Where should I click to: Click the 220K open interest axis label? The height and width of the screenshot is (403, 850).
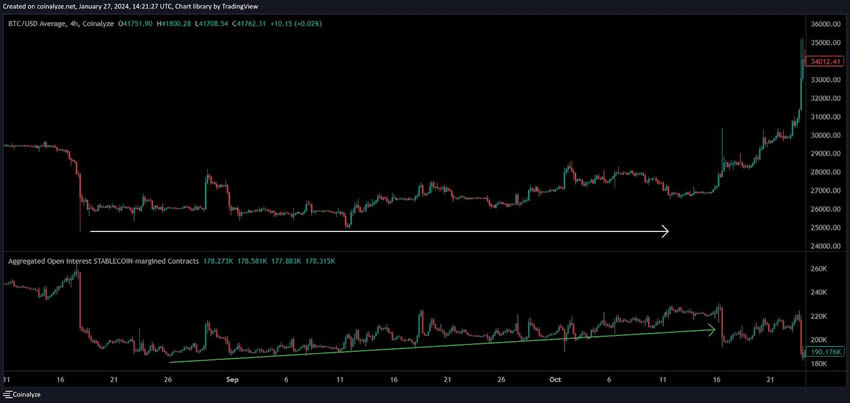pyautogui.click(x=817, y=316)
